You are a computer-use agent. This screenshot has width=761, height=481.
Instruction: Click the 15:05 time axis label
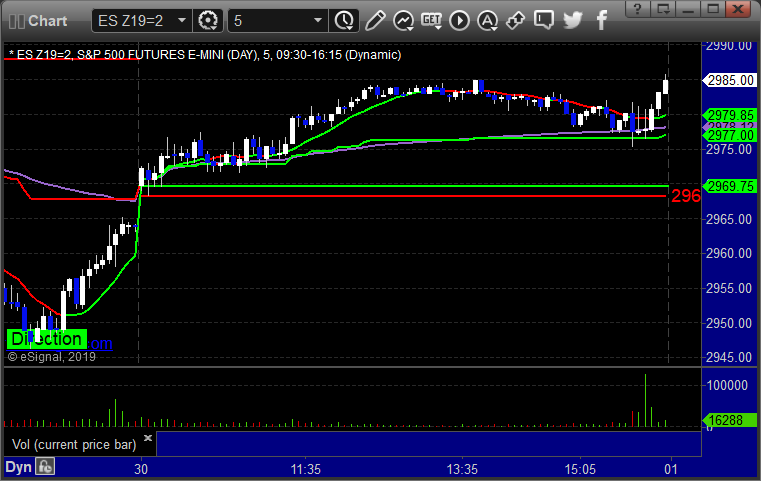pos(580,469)
